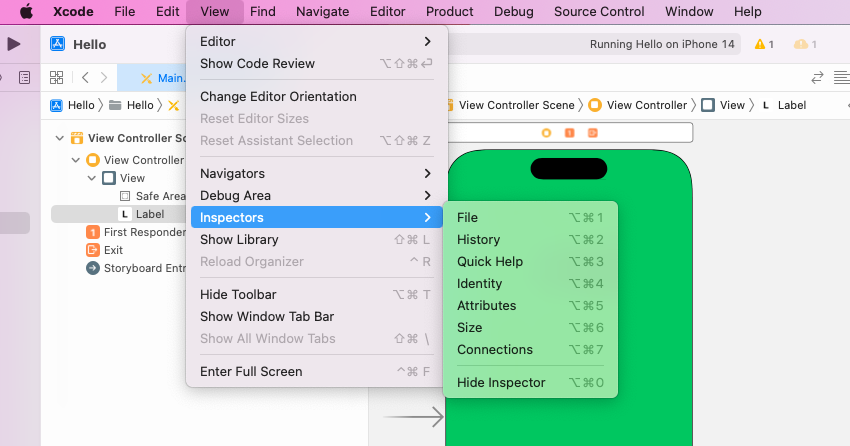The image size is (850, 446).
Task: Choose Change Editor Orientation
Action: [x=317, y=96]
